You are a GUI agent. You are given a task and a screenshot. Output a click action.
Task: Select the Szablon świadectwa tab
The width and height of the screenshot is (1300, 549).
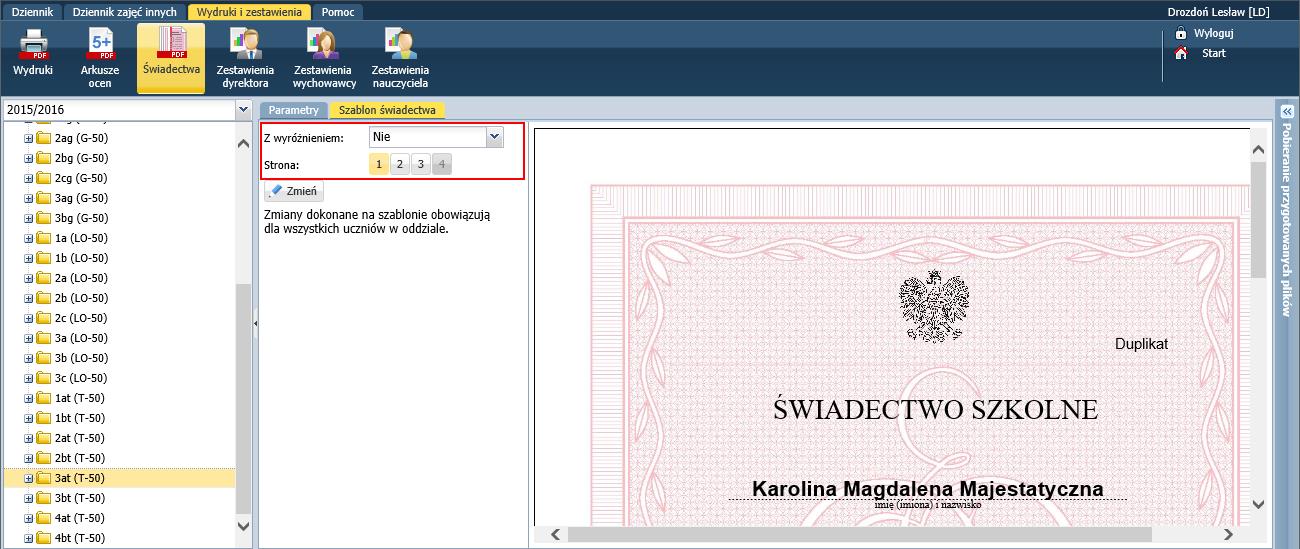click(x=387, y=110)
